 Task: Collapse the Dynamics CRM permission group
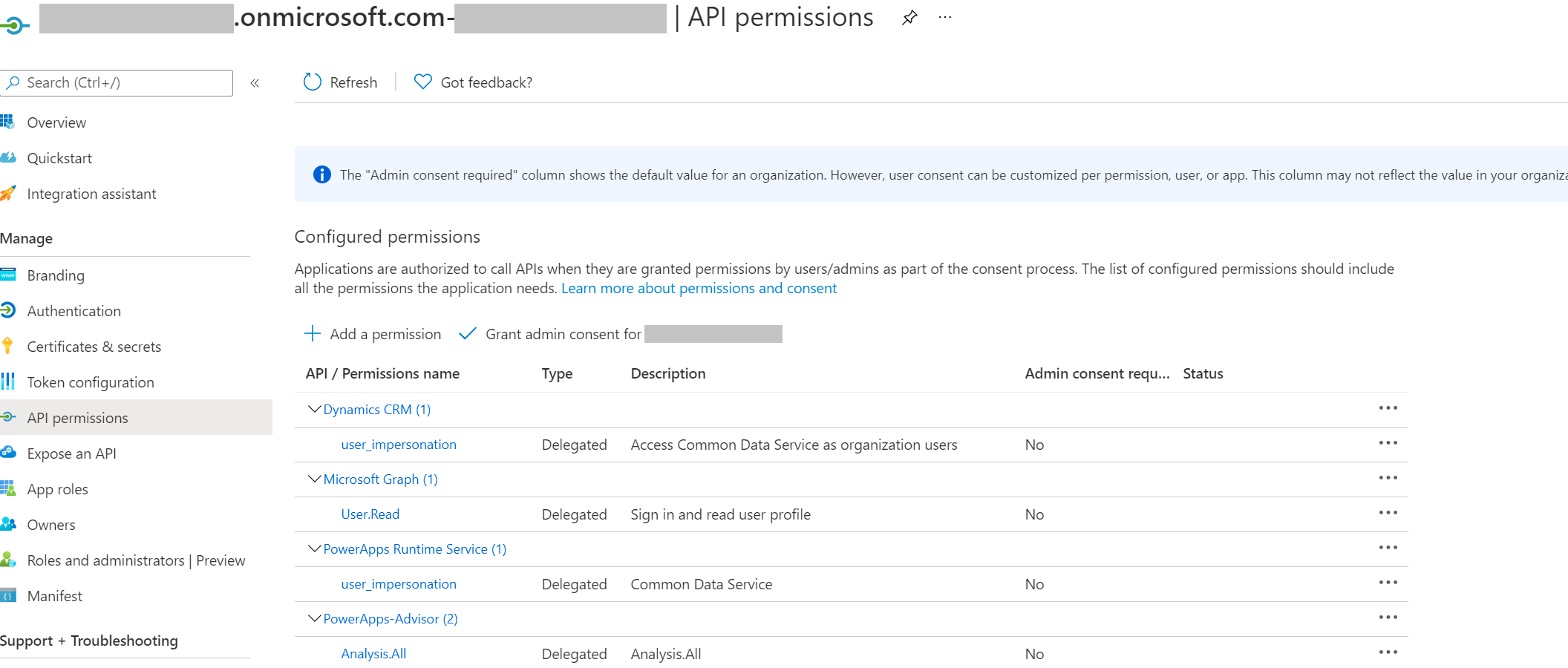click(313, 408)
